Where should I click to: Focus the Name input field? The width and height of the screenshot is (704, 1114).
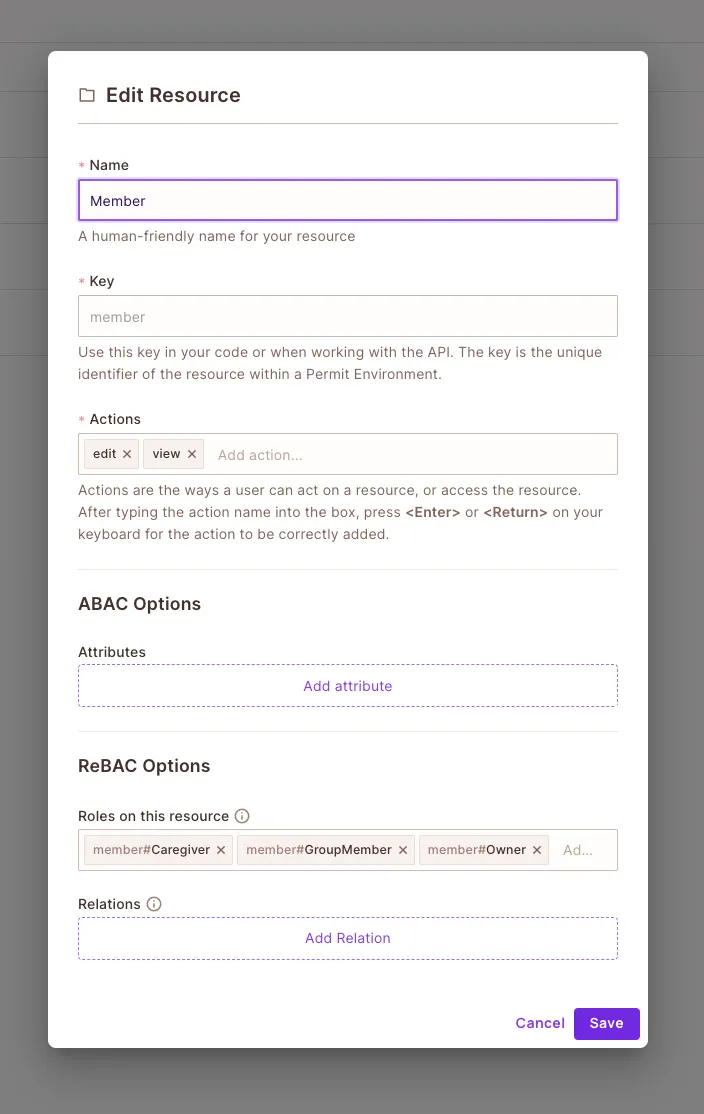(347, 200)
